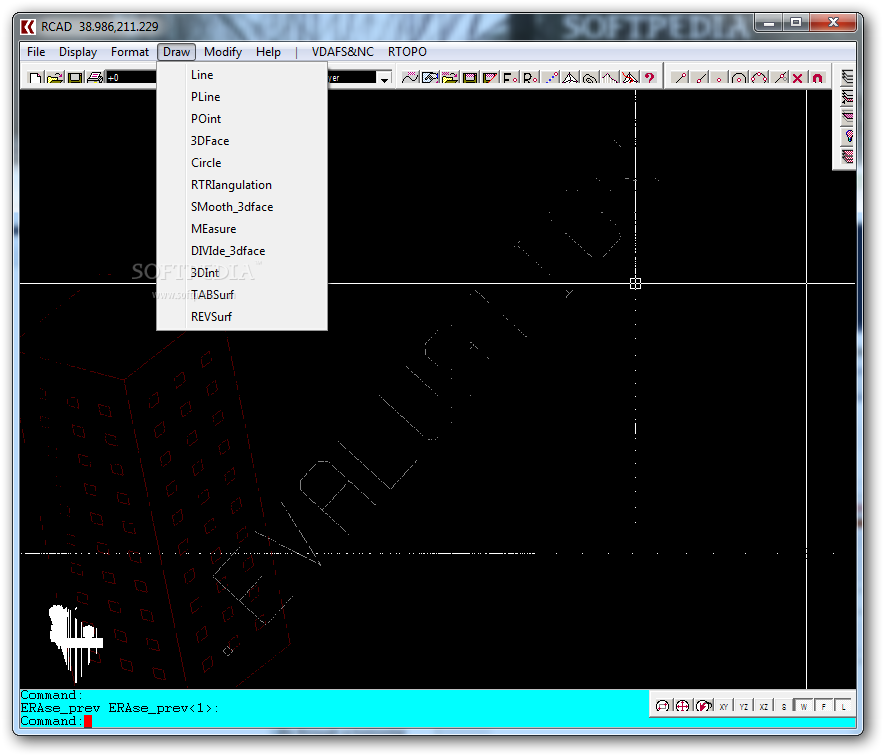Minimize the RCAD window
884x756 pixels.
coord(768,23)
